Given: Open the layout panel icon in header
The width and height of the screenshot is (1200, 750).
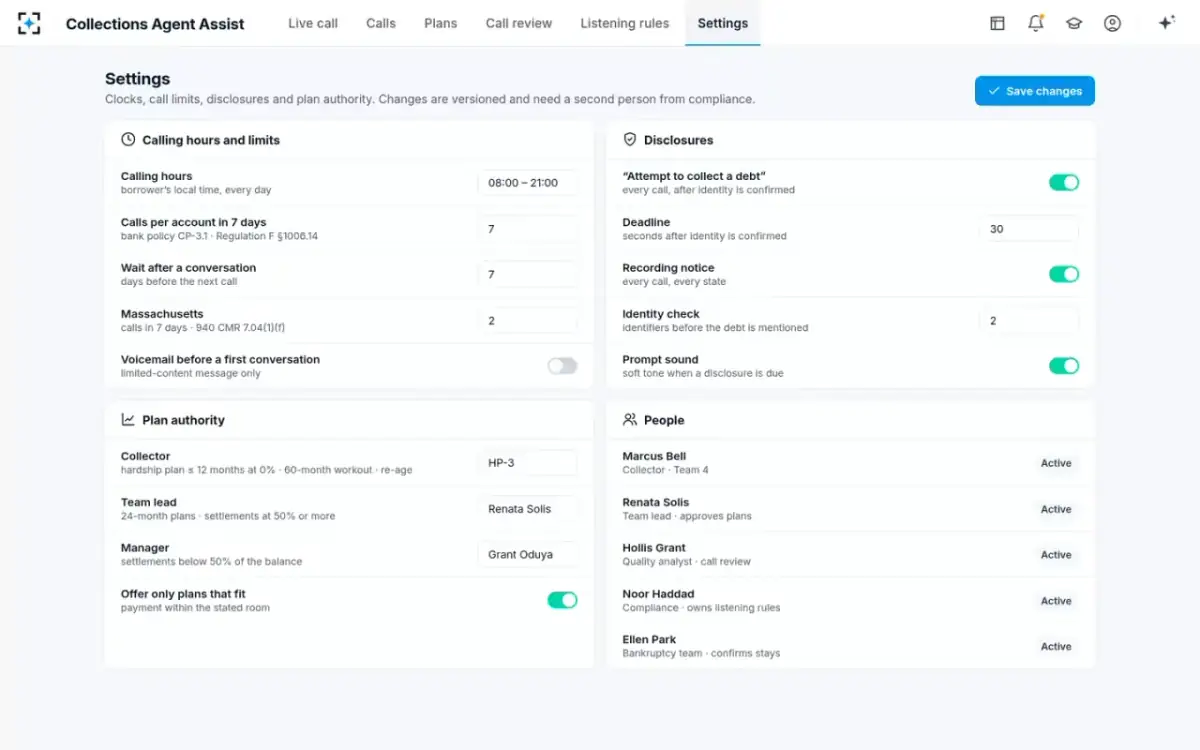Looking at the screenshot, I should [x=997, y=23].
